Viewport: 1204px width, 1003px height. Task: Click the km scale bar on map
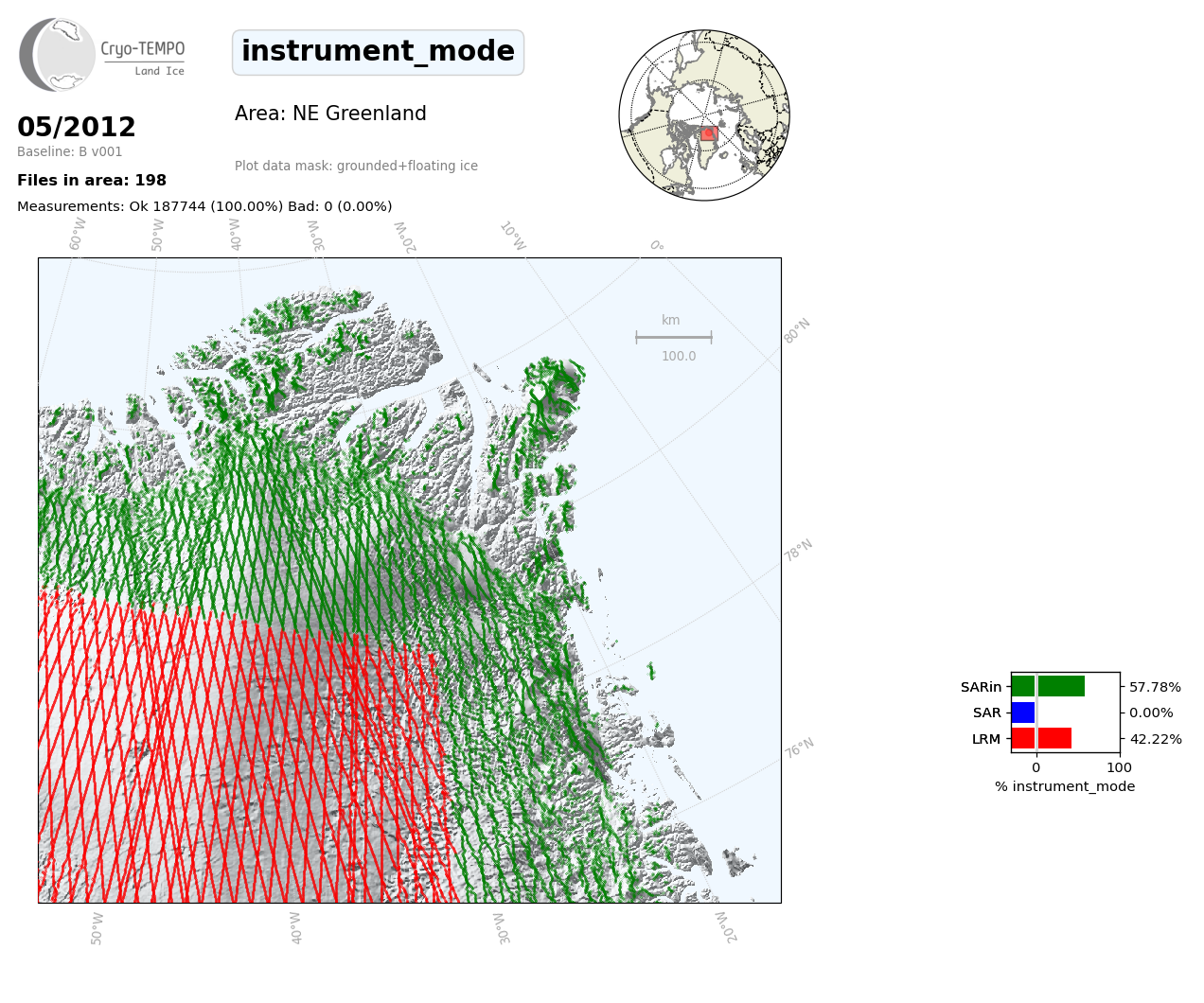[x=674, y=337]
